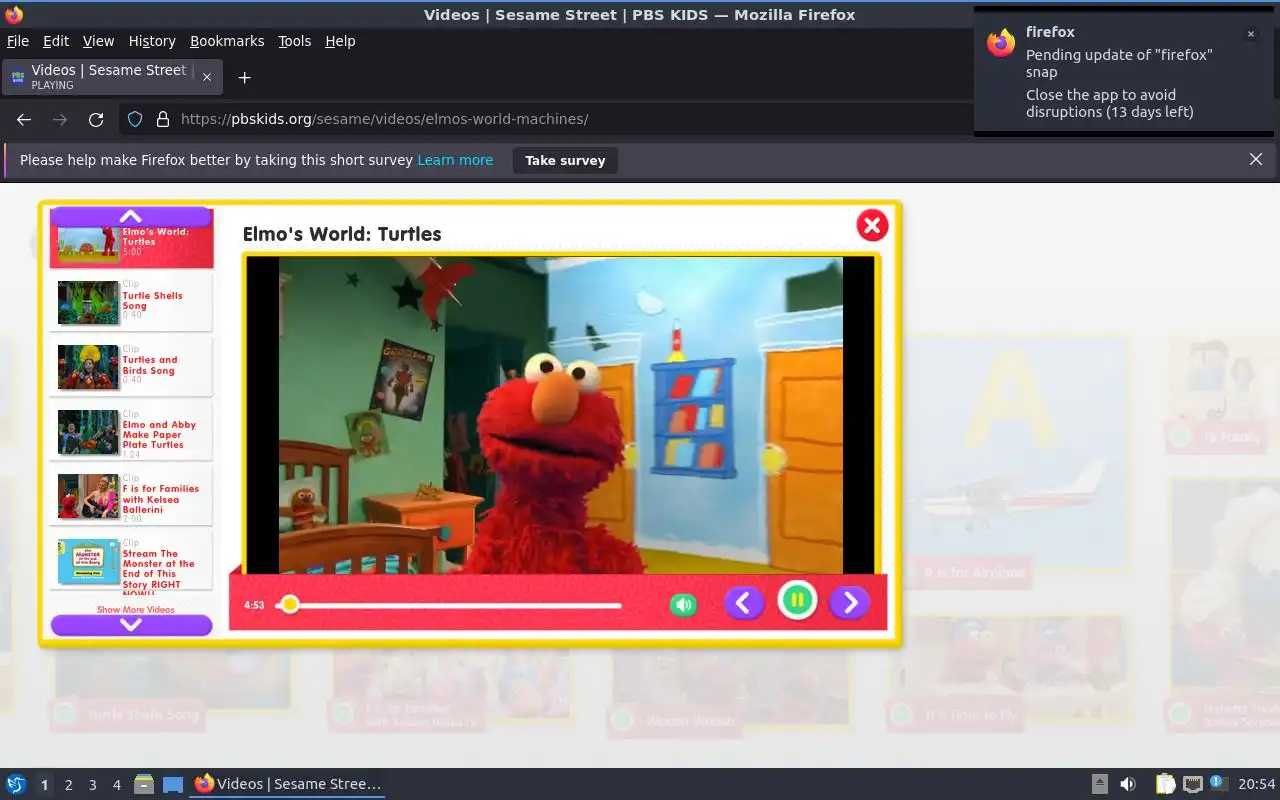This screenshot has width=1280, height=800.
Task: Click inside the video viewing area
Action: [561, 415]
